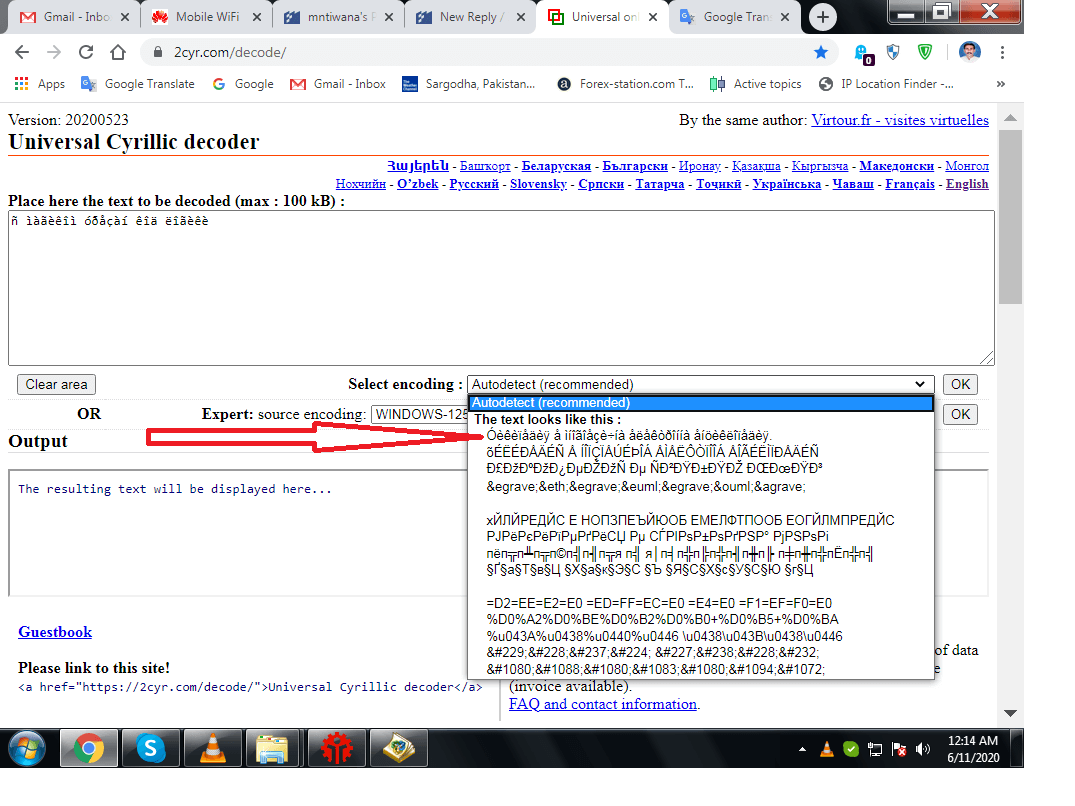1075x806 pixels.
Task: Open Chrome from the taskbar
Action: 88,748
